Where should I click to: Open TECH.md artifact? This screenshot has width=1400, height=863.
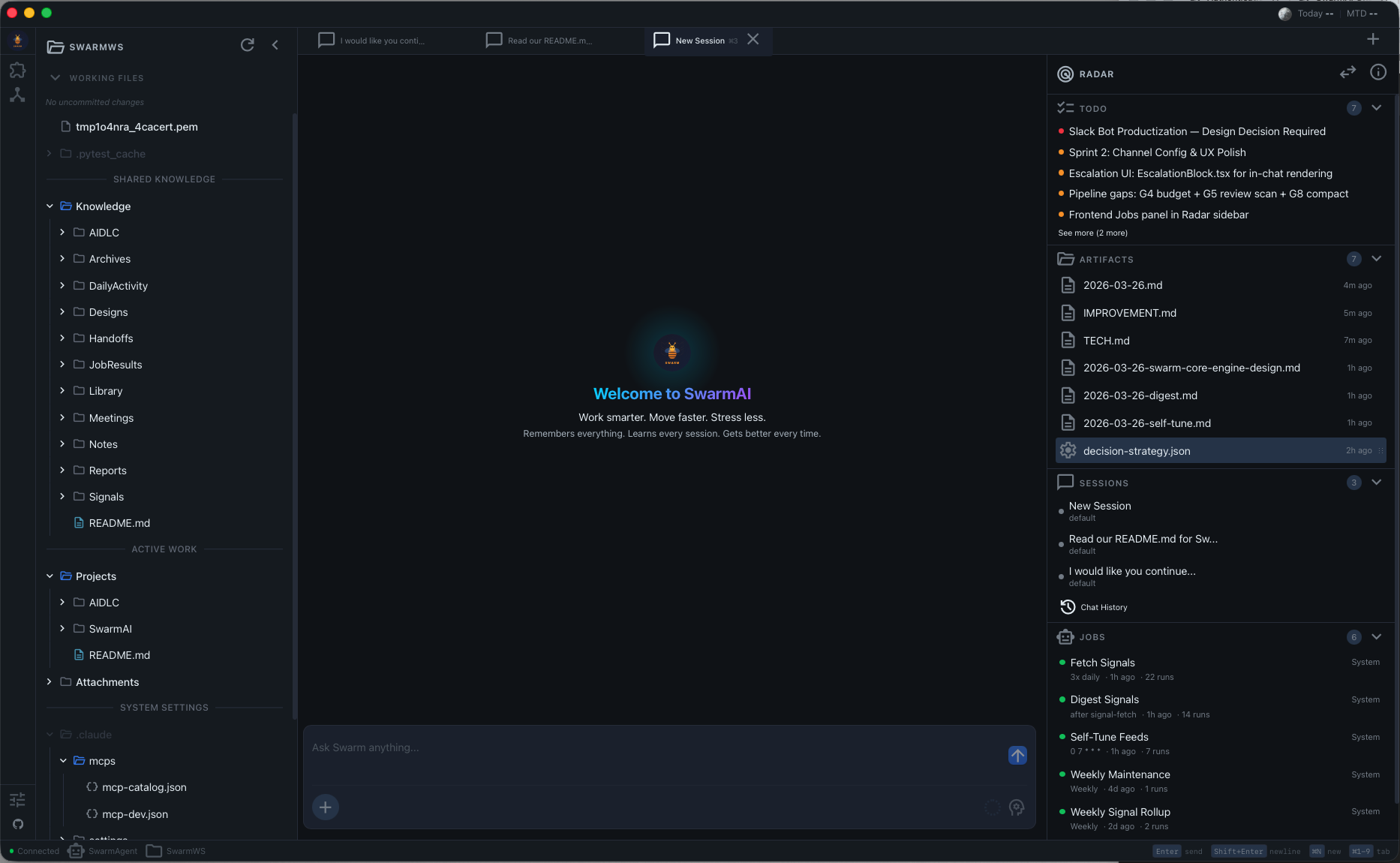(1221, 341)
